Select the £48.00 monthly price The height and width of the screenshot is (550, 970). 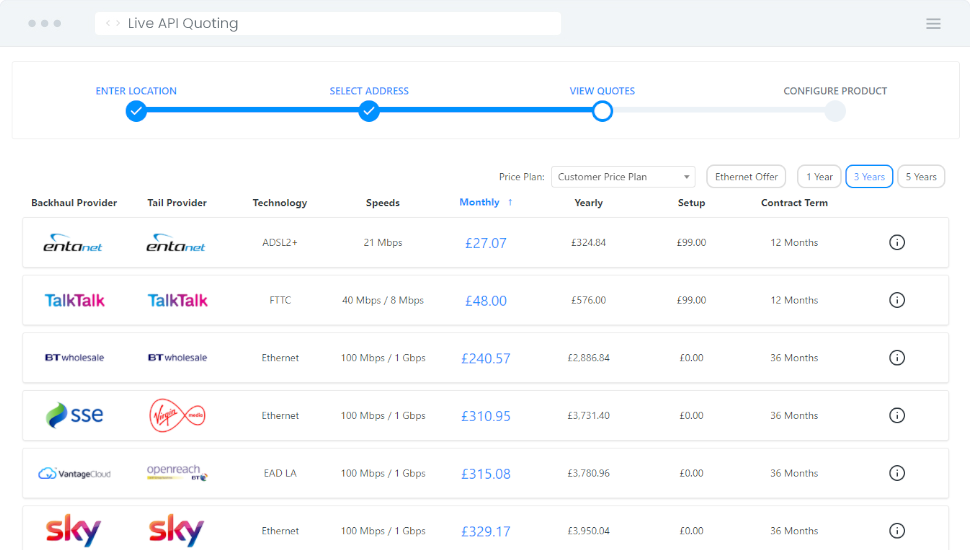click(x=486, y=301)
